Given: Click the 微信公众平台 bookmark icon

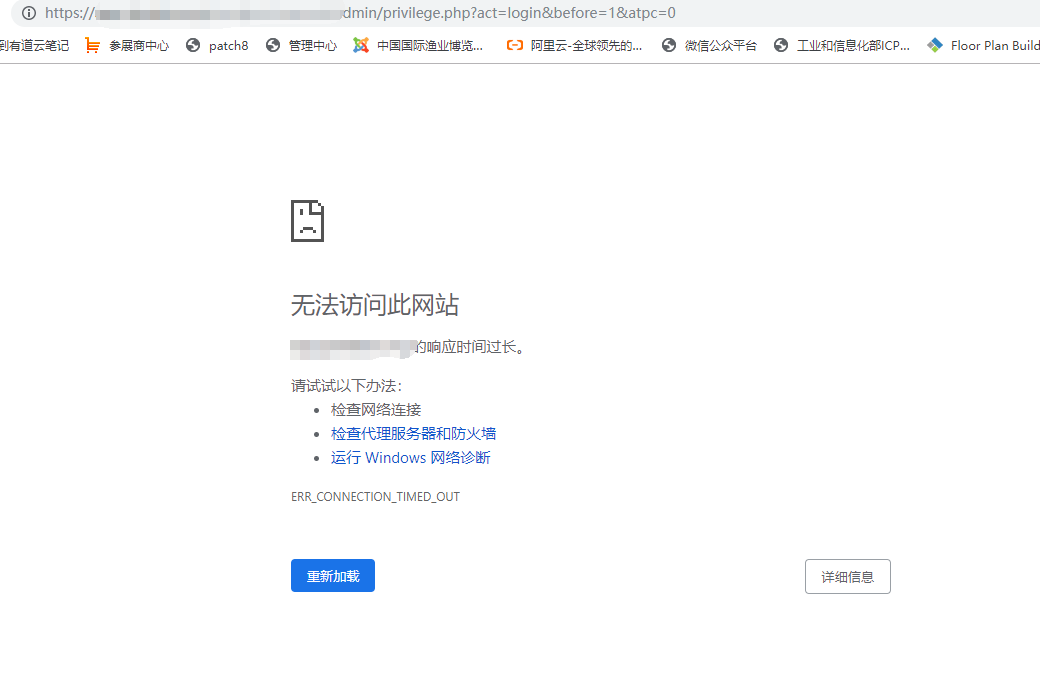Looking at the screenshot, I should tap(668, 44).
